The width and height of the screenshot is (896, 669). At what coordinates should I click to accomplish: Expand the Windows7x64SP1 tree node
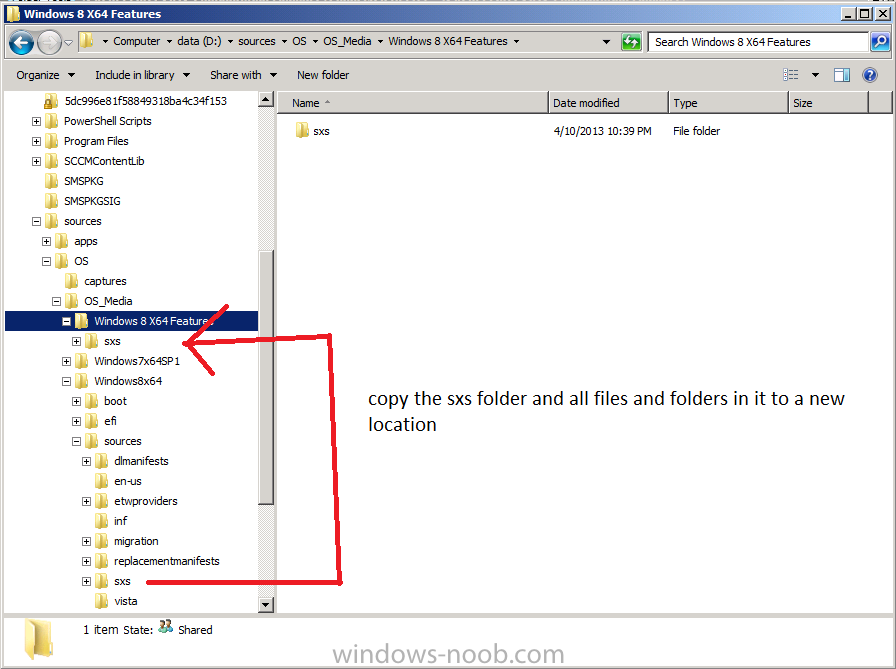coord(67,361)
